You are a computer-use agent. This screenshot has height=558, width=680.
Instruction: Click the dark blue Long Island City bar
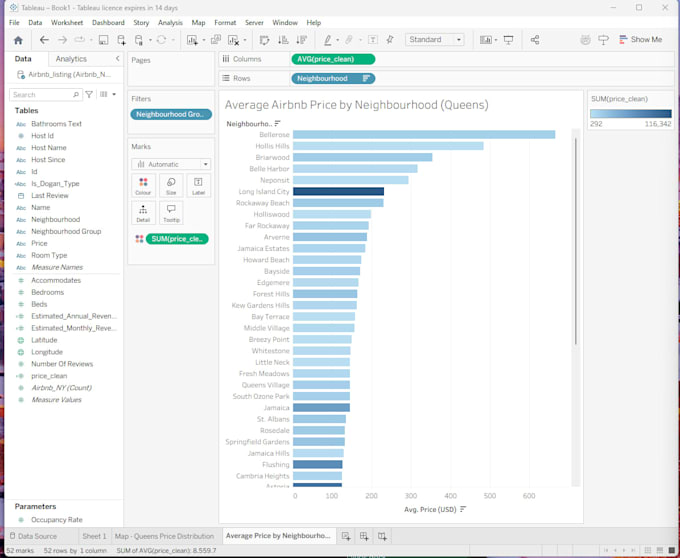tap(338, 191)
